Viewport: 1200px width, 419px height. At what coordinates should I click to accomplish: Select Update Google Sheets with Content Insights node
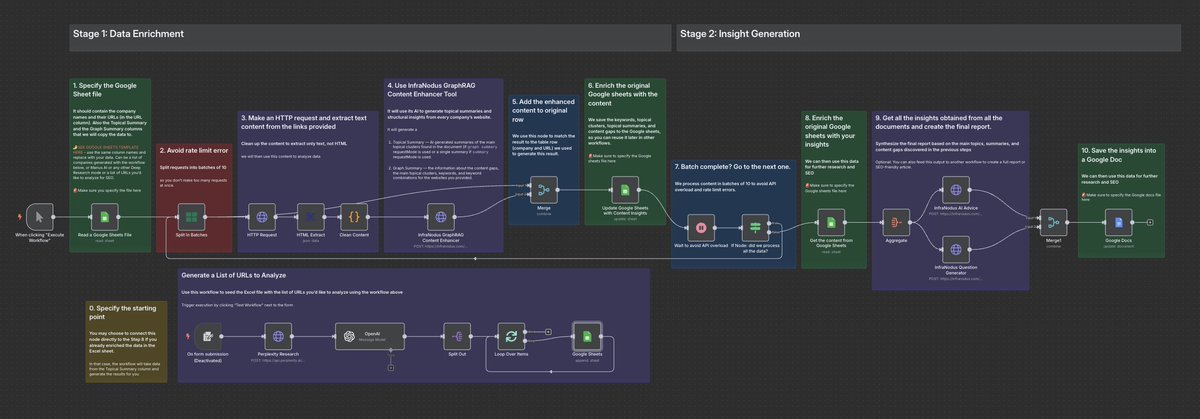point(624,188)
